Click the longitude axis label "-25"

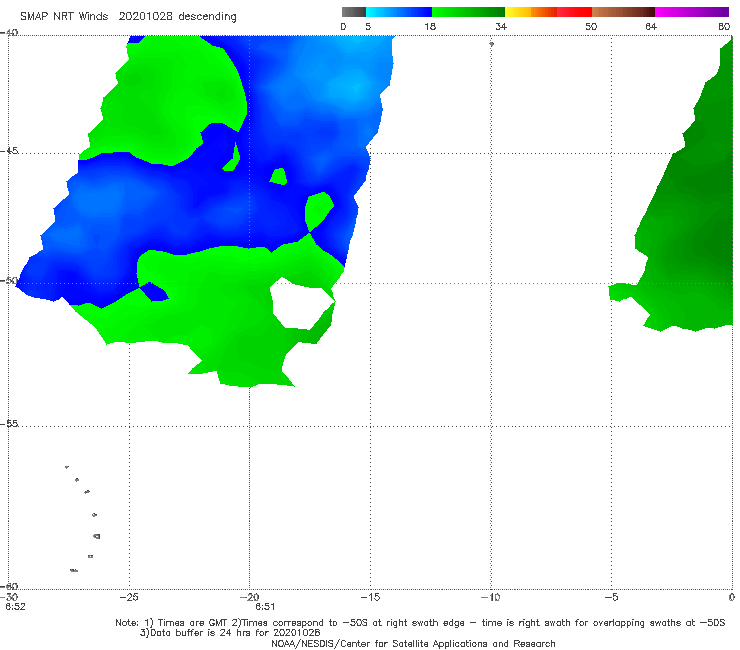pyautogui.click(x=129, y=597)
